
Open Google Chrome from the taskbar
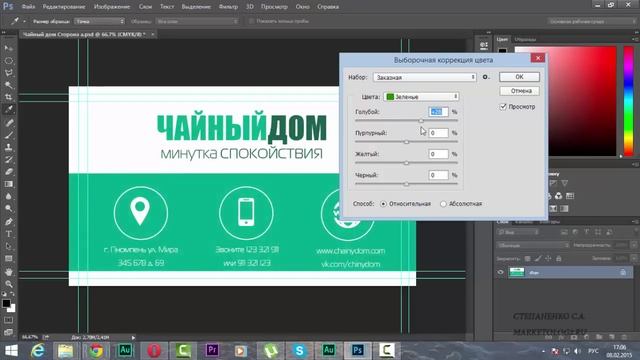point(96,350)
